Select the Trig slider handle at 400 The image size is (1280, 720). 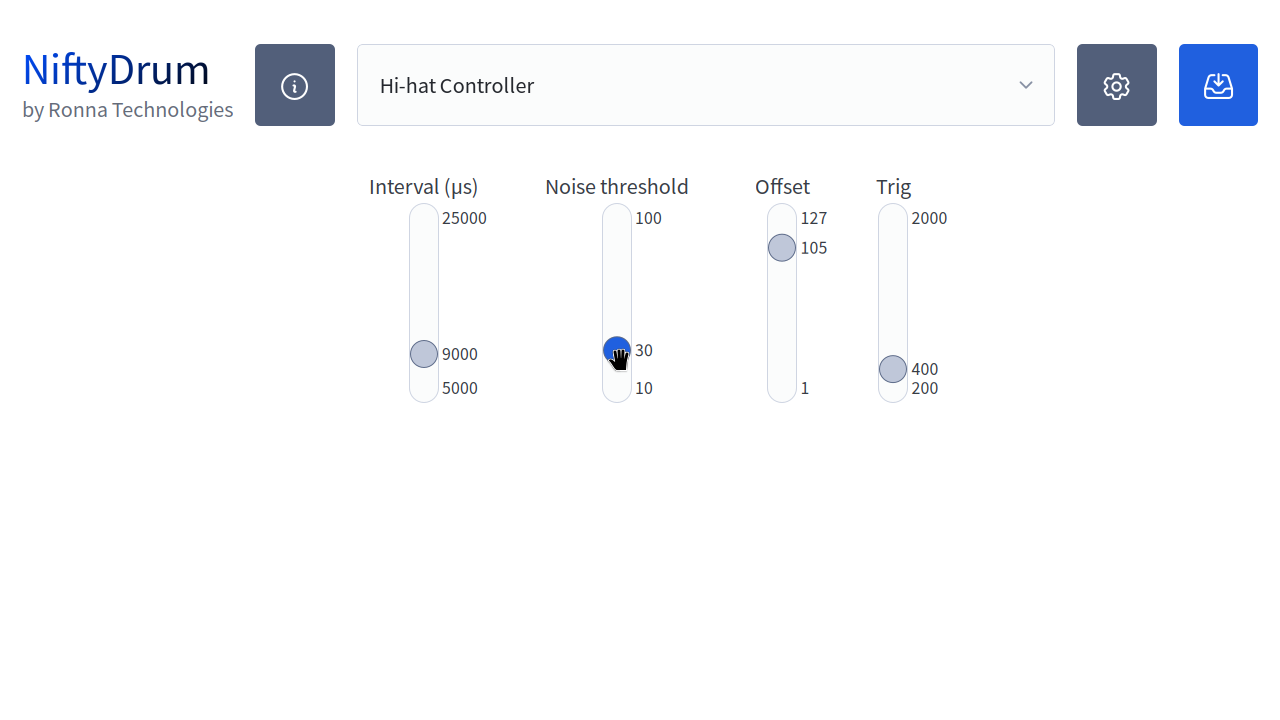[x=893, y=369]
